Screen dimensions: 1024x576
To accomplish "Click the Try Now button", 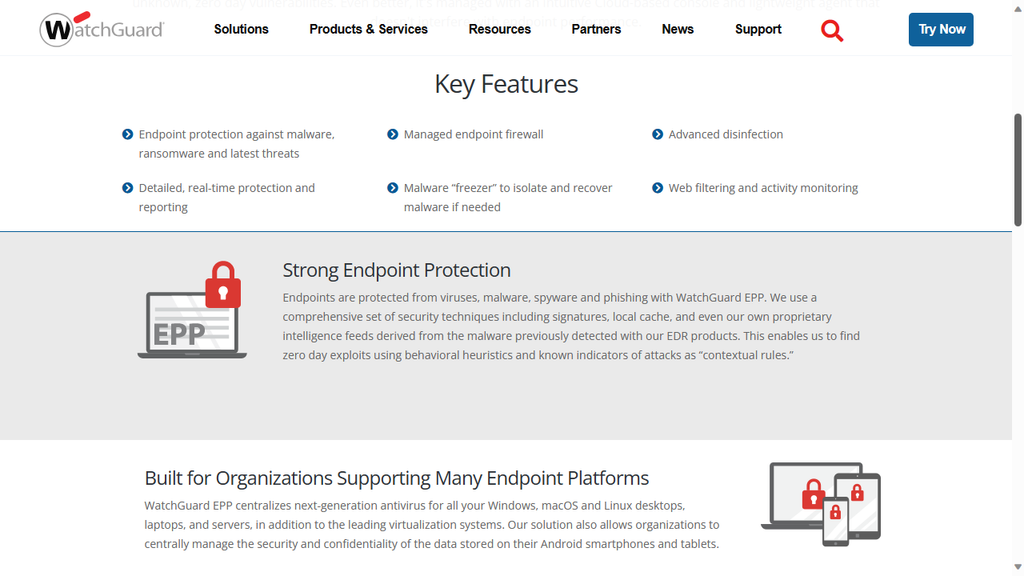I will (940, 29).
